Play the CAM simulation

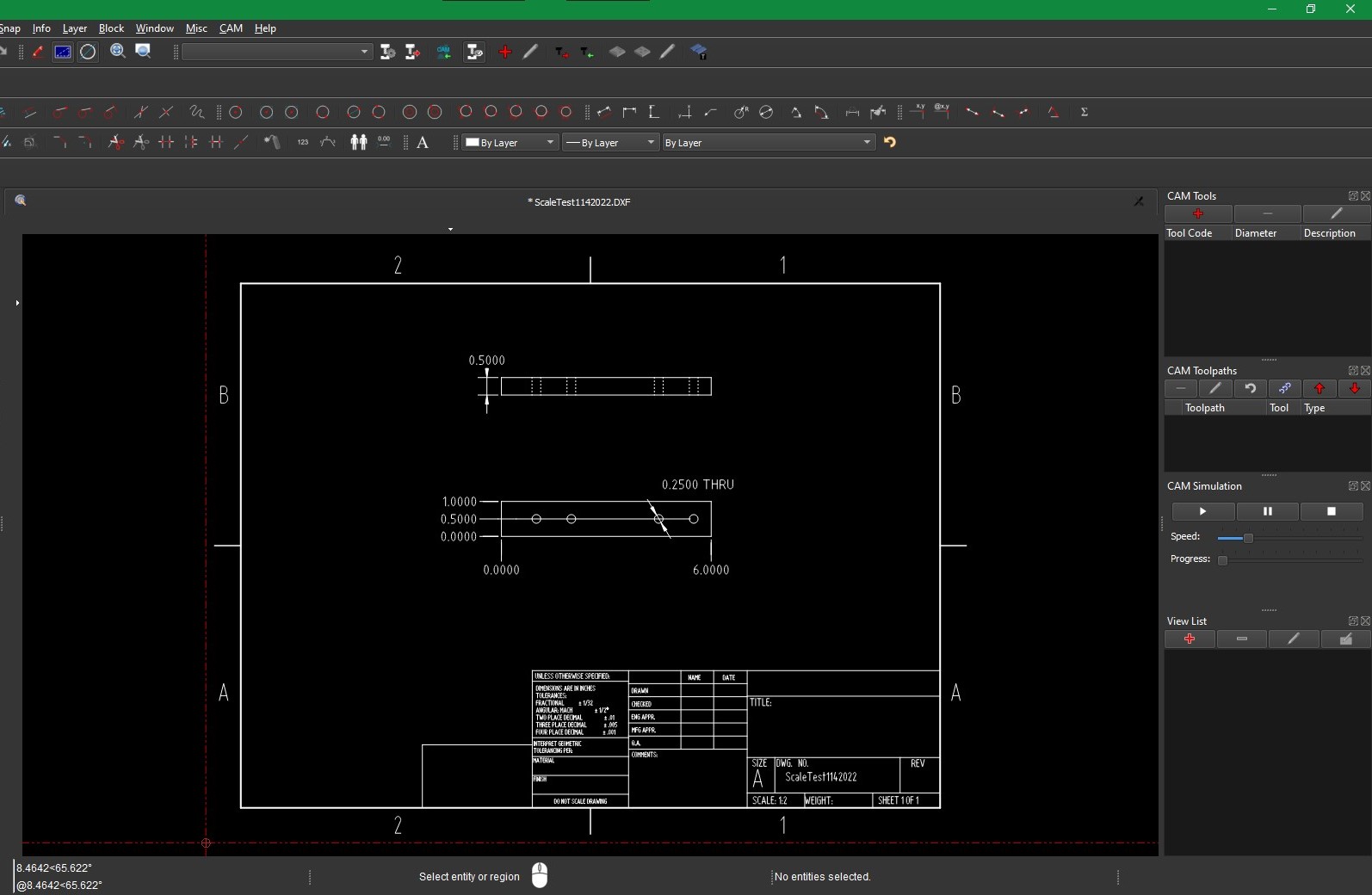pos(1202,512)
